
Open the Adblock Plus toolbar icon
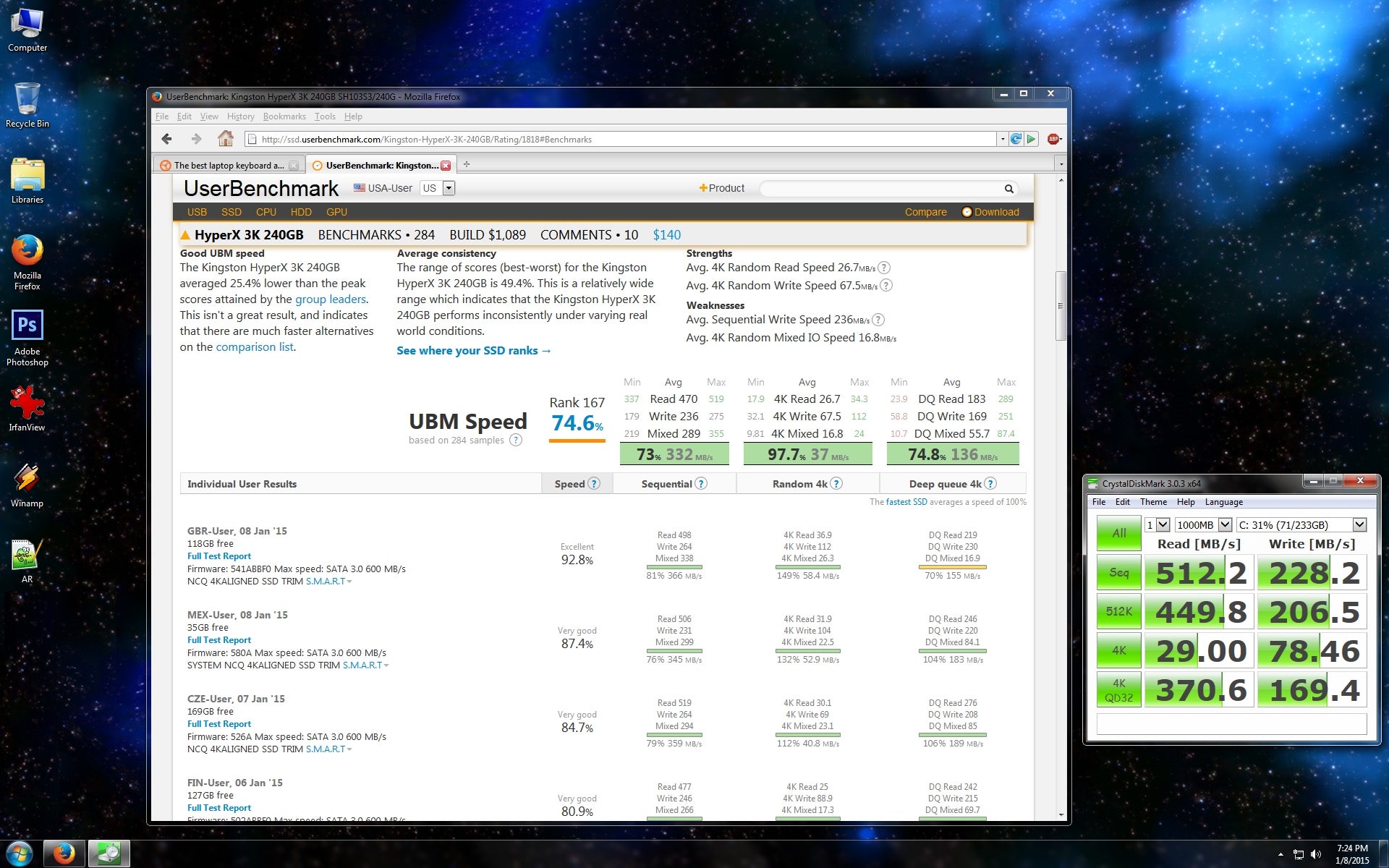(x=1053, y=139)
